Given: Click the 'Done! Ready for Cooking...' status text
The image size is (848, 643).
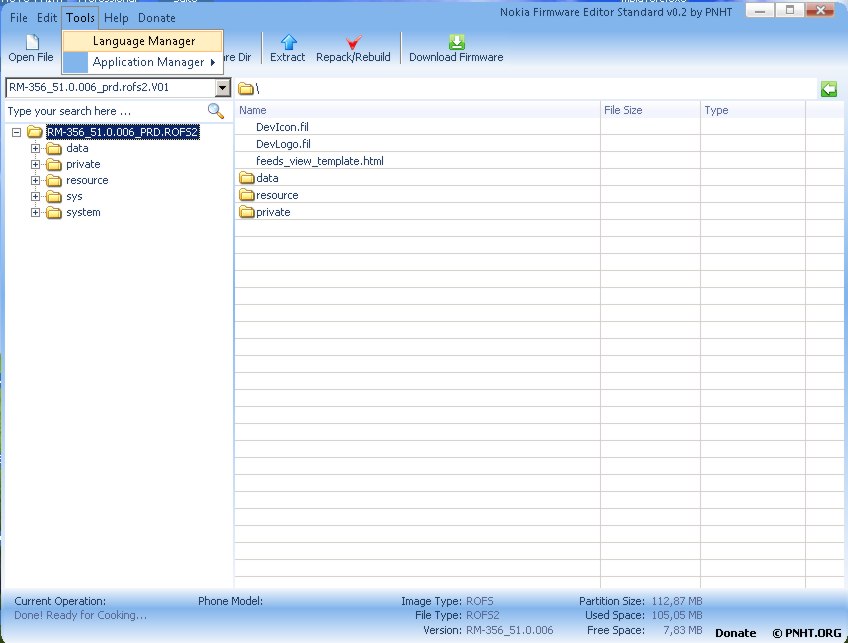Looking at the screenshot, I should coord(80,615).
